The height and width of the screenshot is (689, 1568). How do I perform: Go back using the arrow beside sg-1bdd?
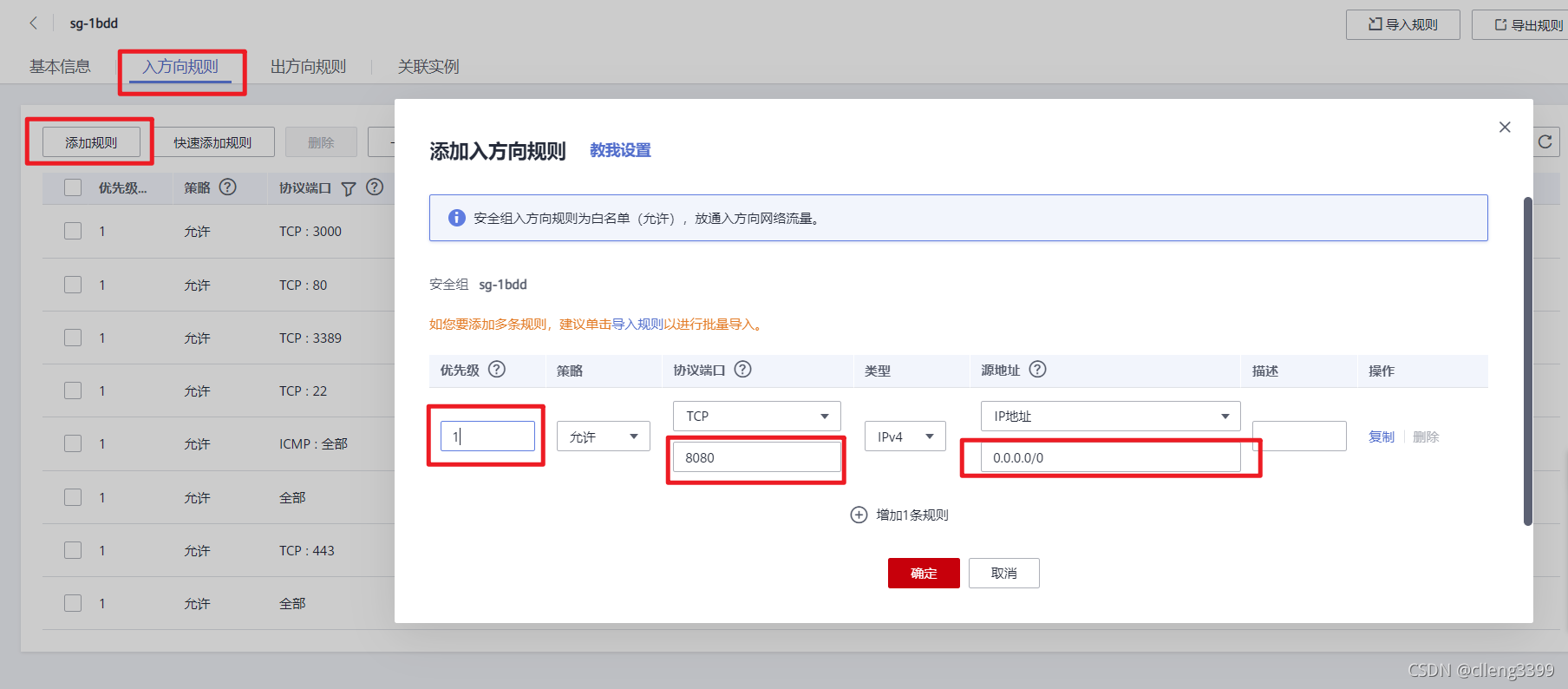(33, 23)
